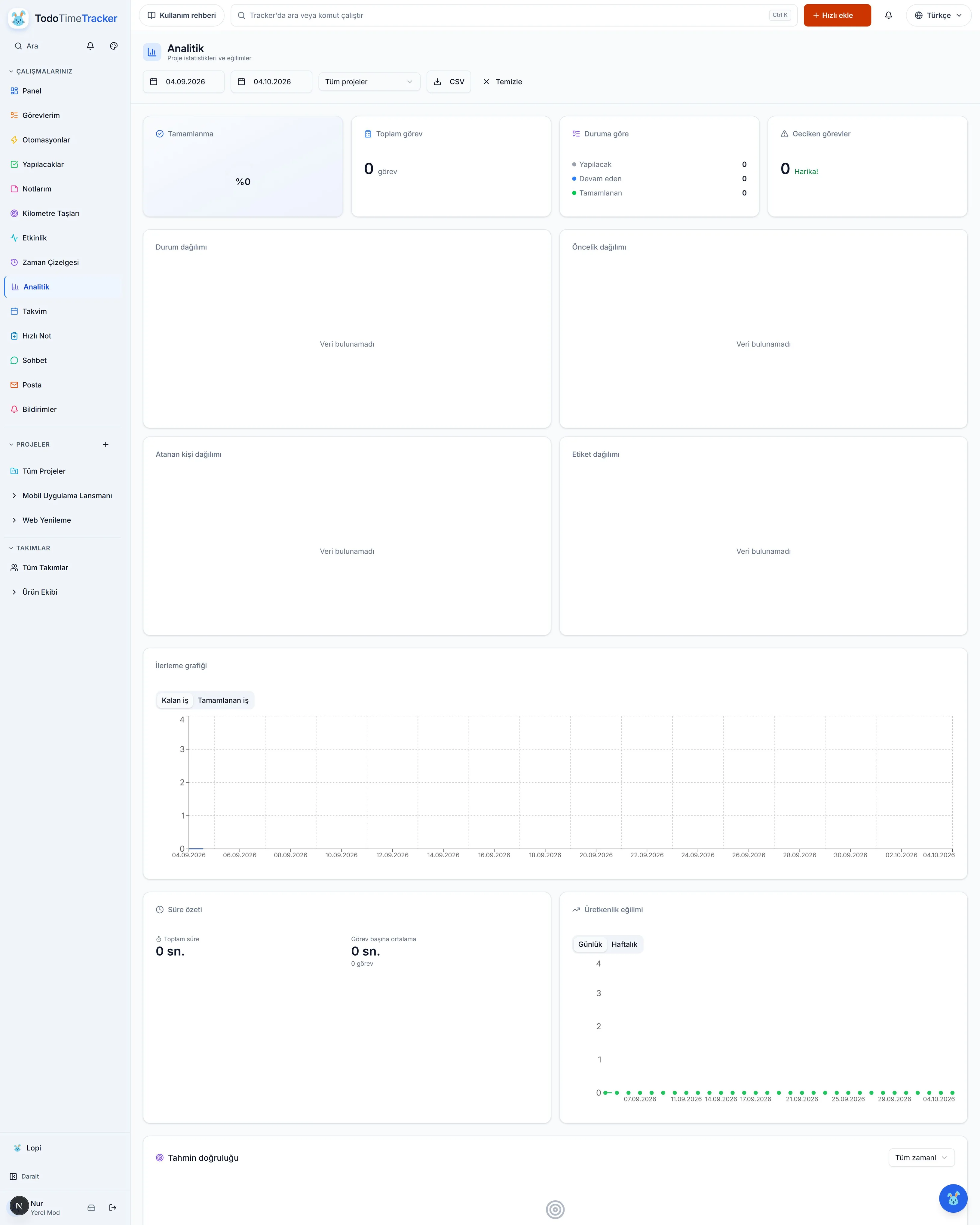Click the Hızlı ekle button
980x1225 pixels.
coord(837,15)
